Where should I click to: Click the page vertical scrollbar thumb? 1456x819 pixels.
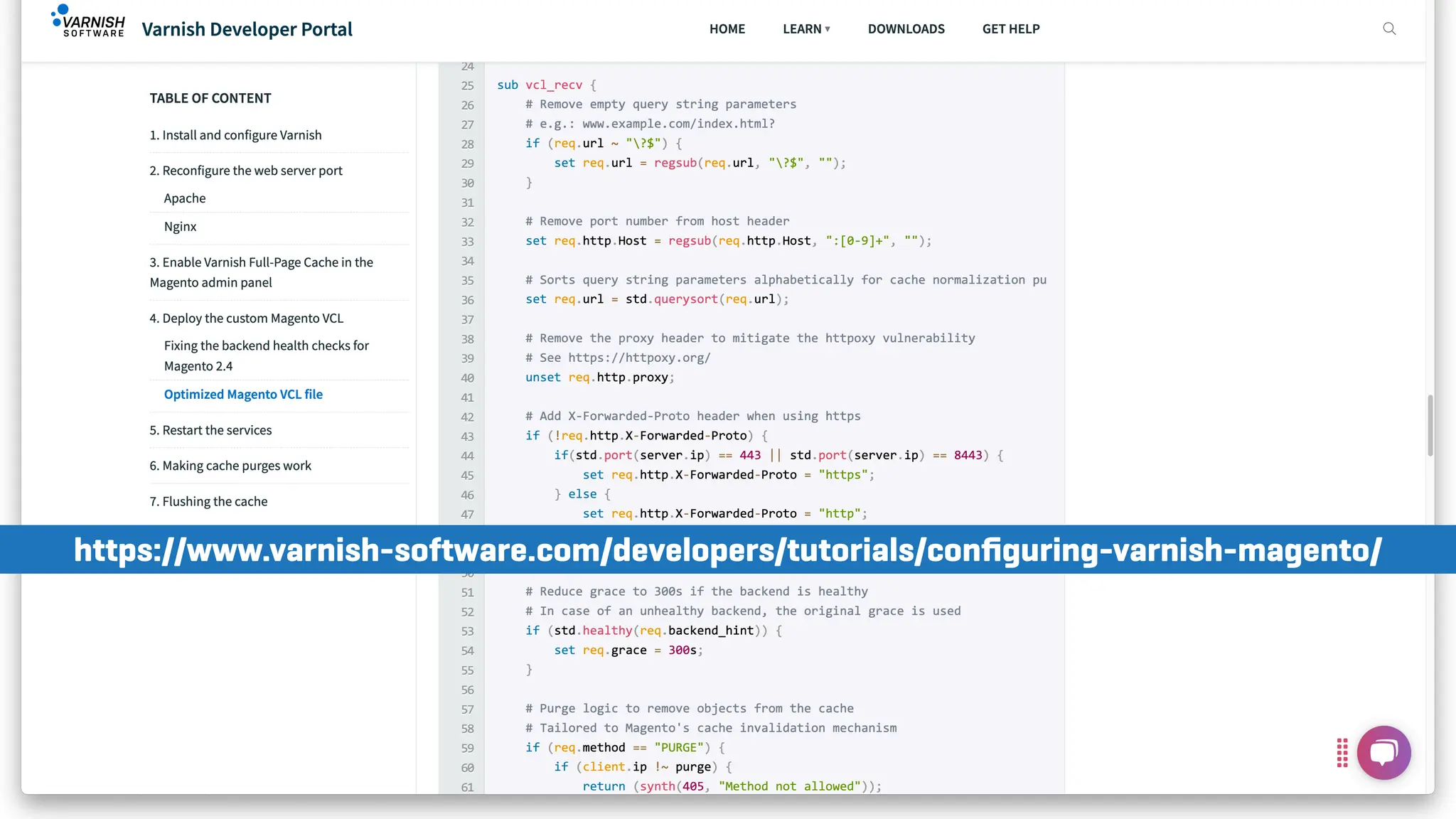1430,425
